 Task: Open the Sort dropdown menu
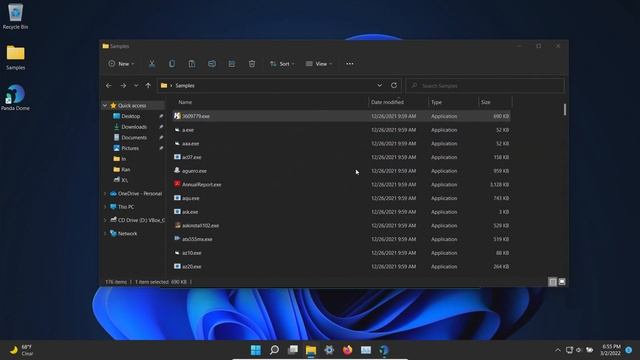(282, 64)
